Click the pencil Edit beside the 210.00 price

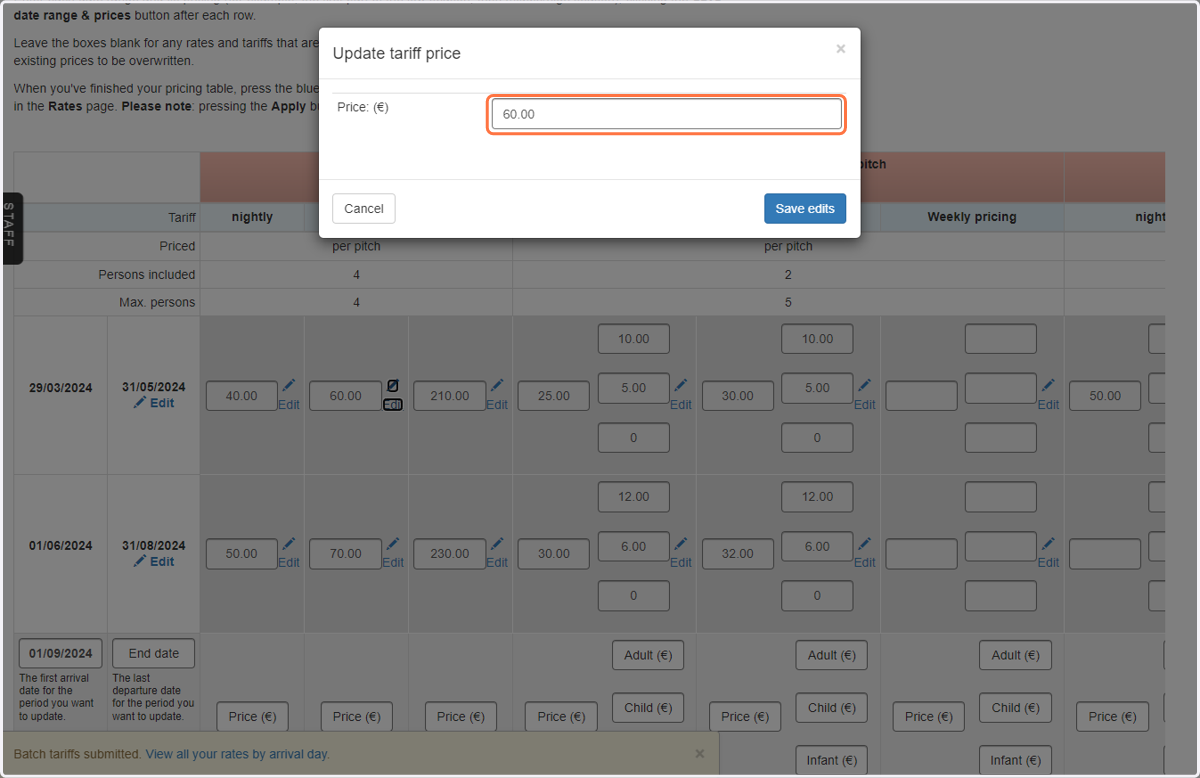coord(497,395)
